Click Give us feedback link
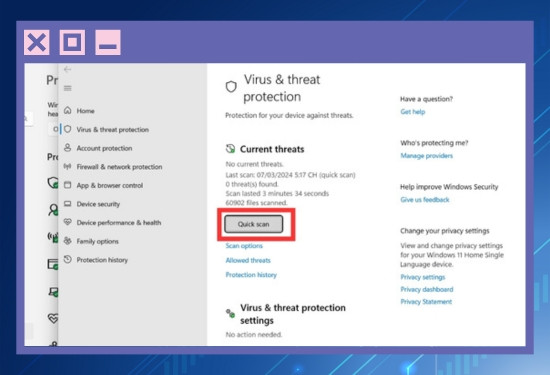This screenshot has width=550, height=375. (425, 200)
